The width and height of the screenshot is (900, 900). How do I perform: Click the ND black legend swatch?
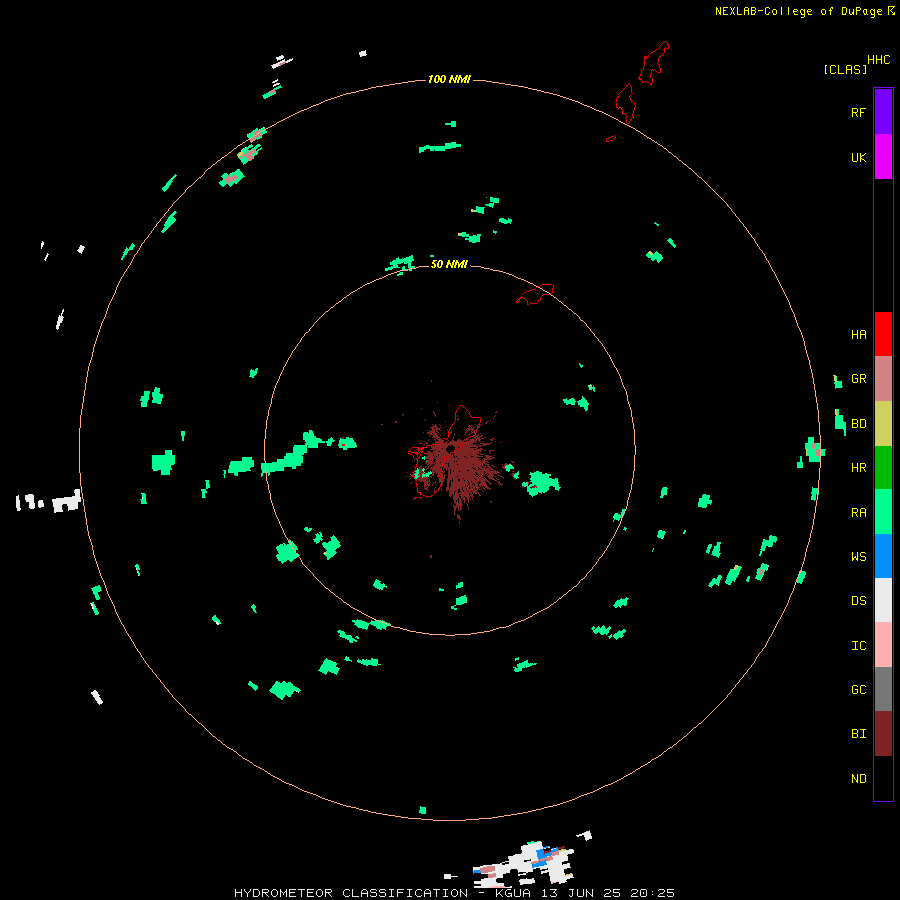[883, 778]
